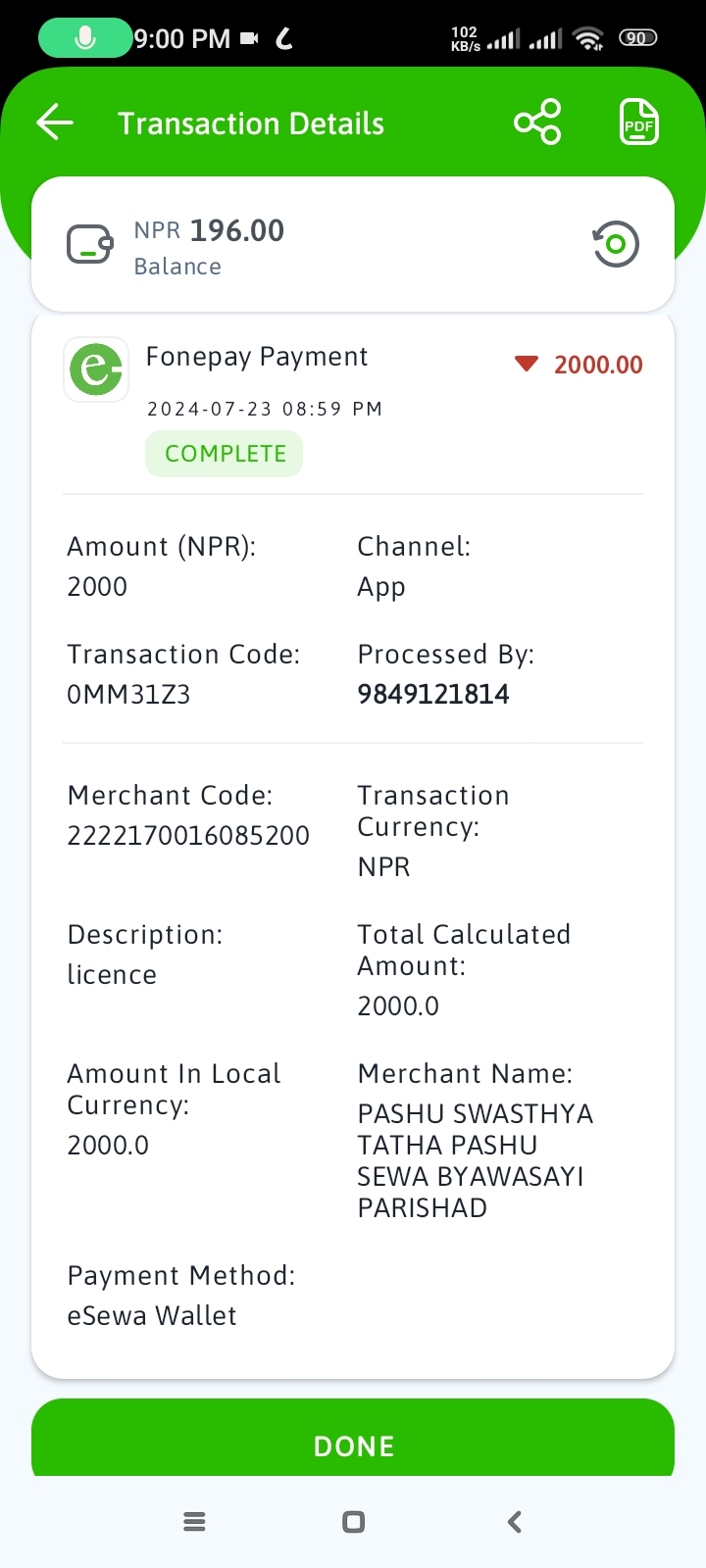The width and height of the screenshot is (706, 1568).
Task: Tap Android back navigation button
Action: click(x=515, y=1522)
